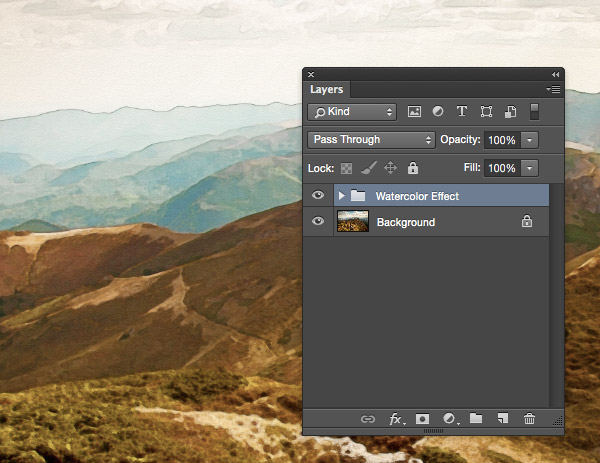Lock all padlock icon
Viewport: 600px width, 463px height.
coord(412,168)
